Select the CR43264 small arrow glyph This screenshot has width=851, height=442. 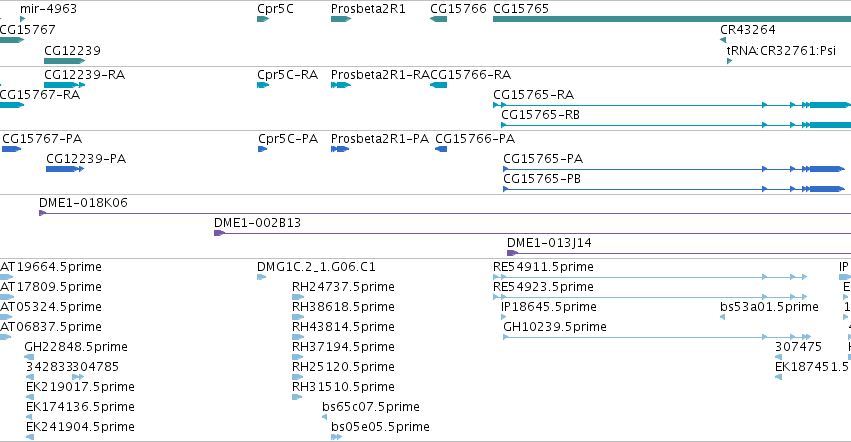(x=723, y=40)
